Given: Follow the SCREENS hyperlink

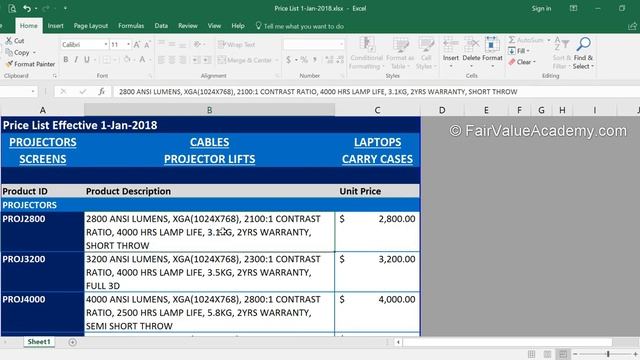Looking at the screenshot, I should 43,159.
